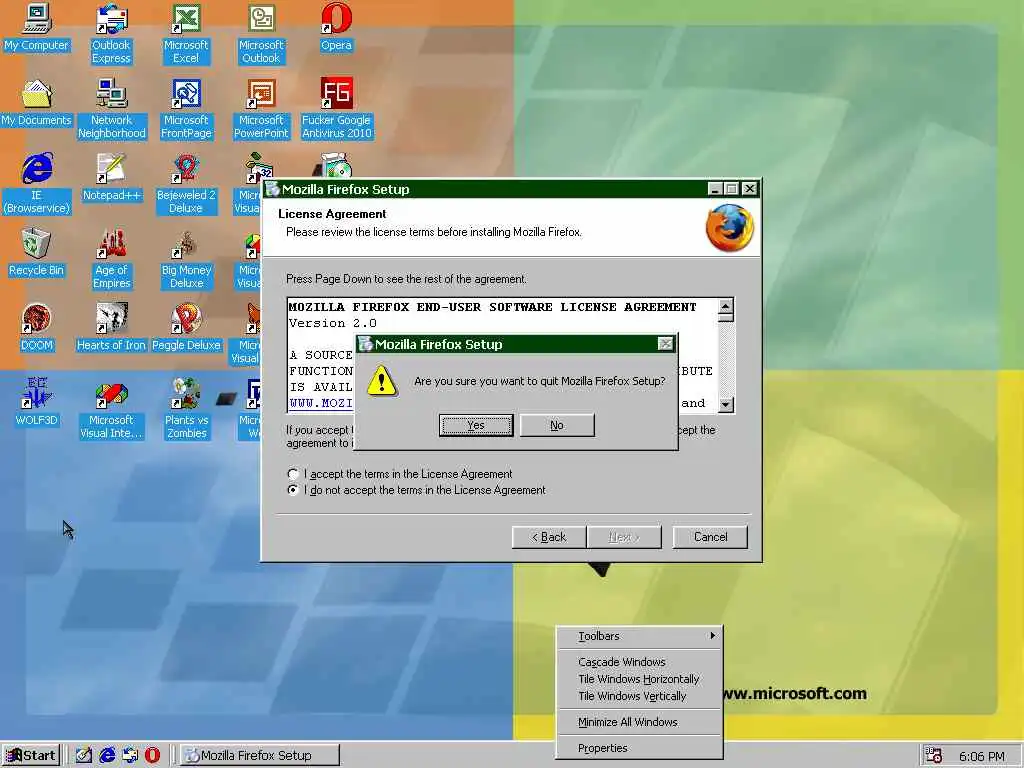Click system tray scheduler icon
The width and height of the screenshot is (1024, 768).
(934, 756)
